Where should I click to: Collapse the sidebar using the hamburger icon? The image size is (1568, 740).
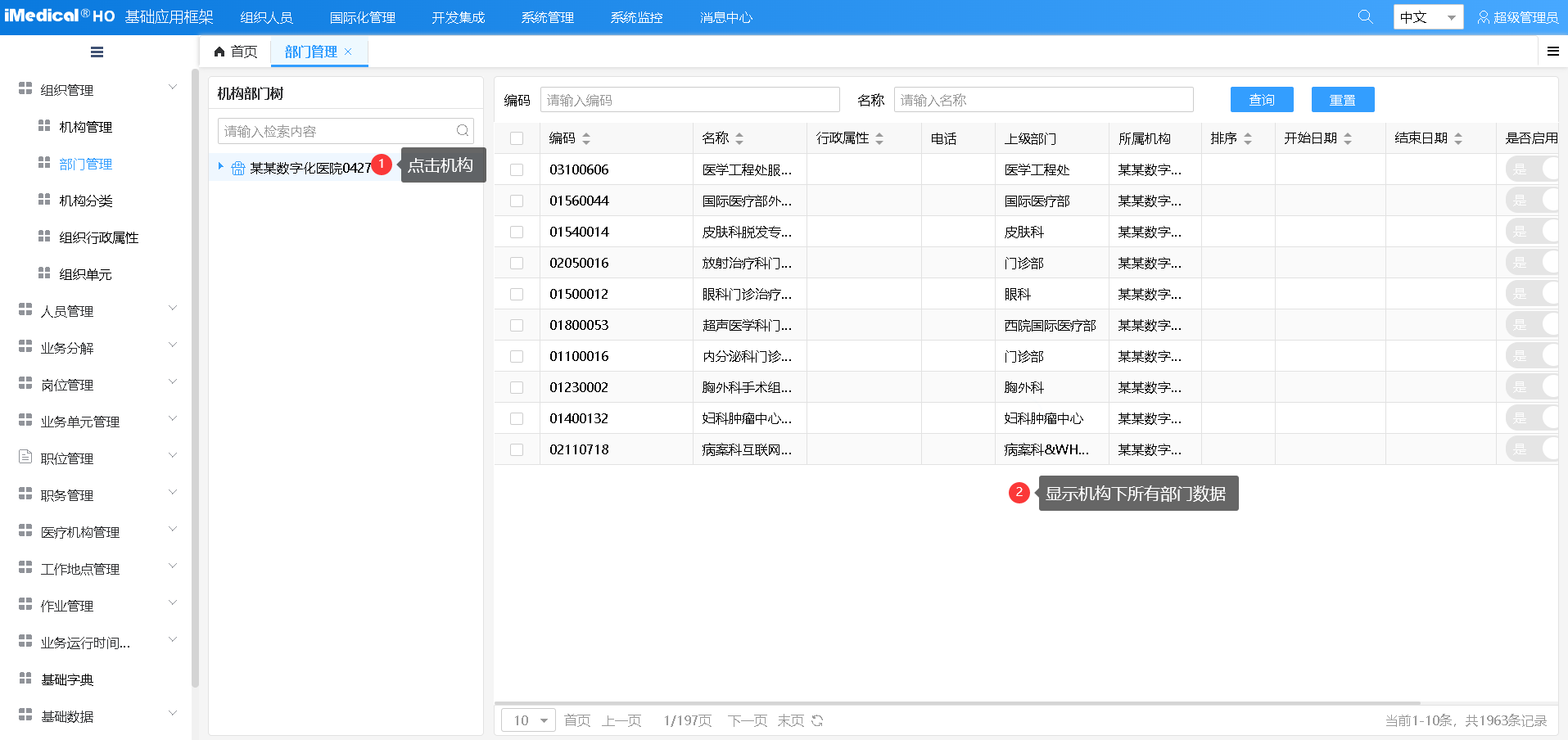click(97, 52)
